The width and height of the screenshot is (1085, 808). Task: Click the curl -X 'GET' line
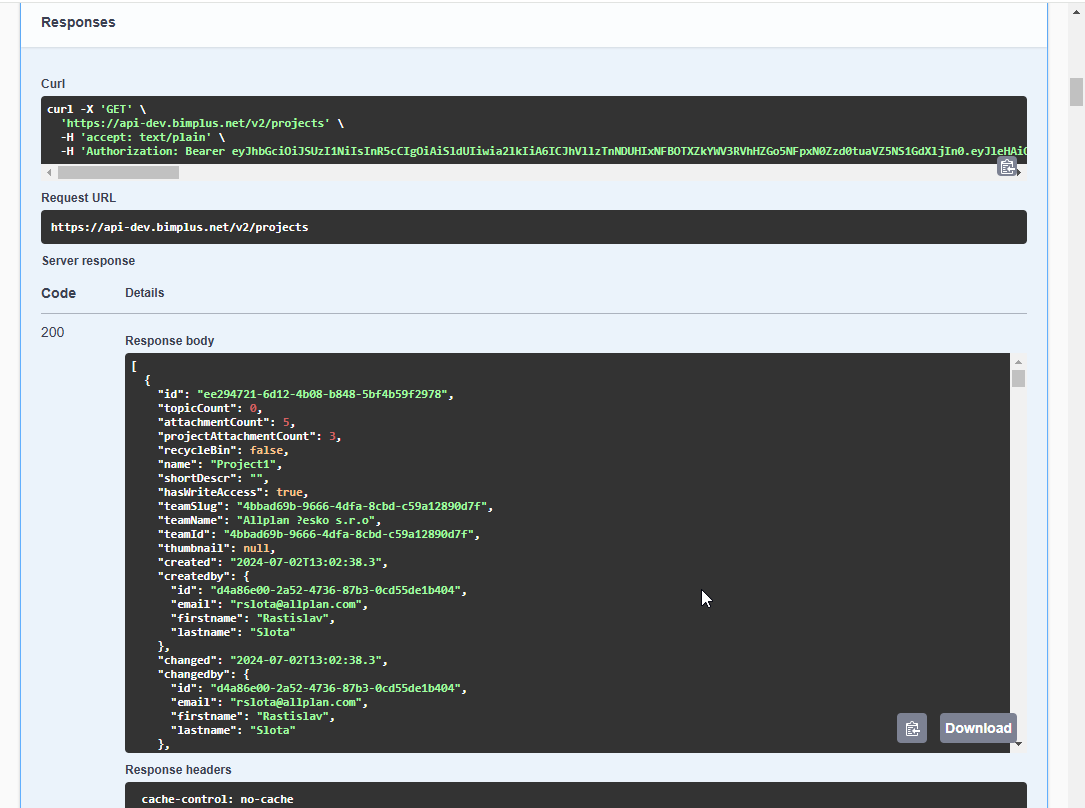coord(96,109)
